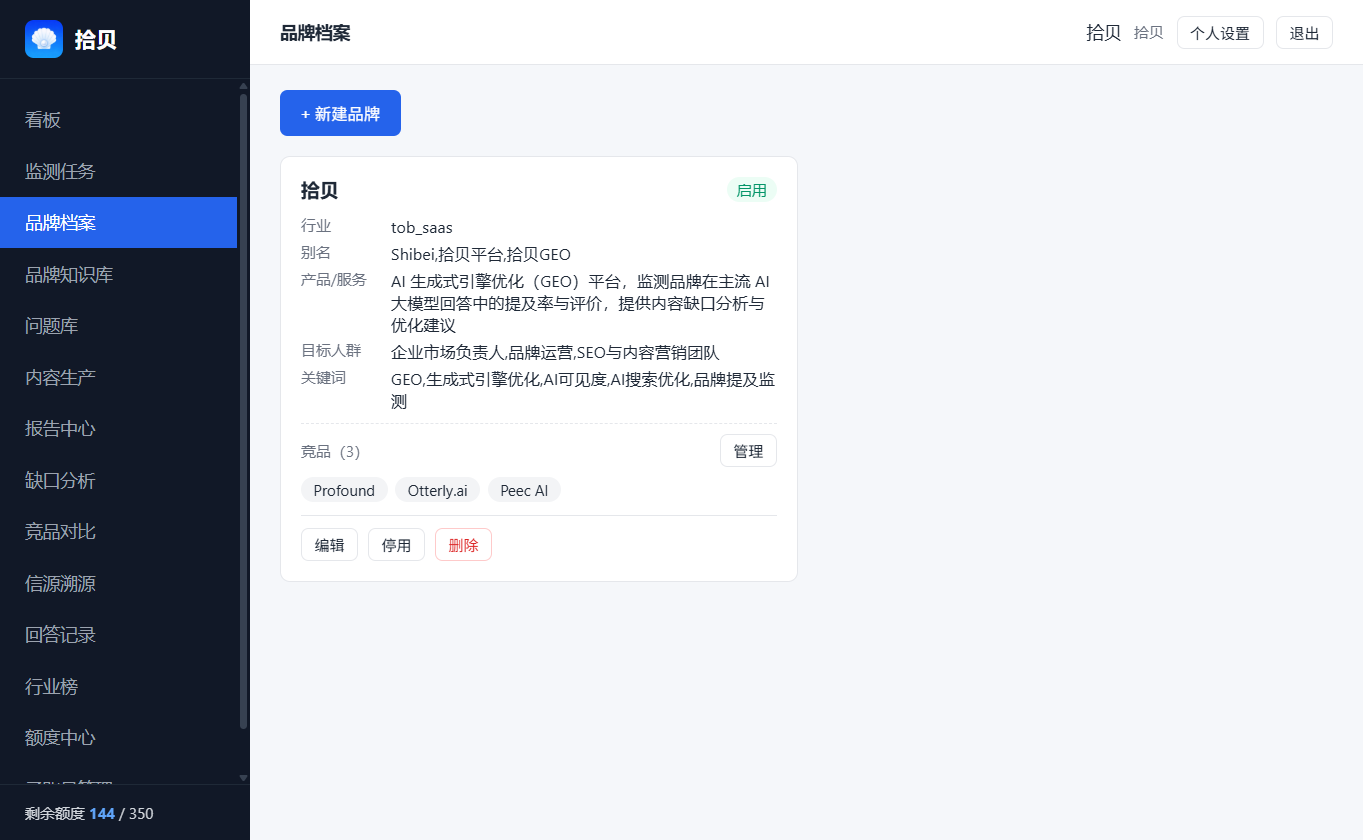Image resolution: width=1363 pixels, height=840 pixels.
Task: Select the Peec AI competitor tag
Action: [524, 490]
